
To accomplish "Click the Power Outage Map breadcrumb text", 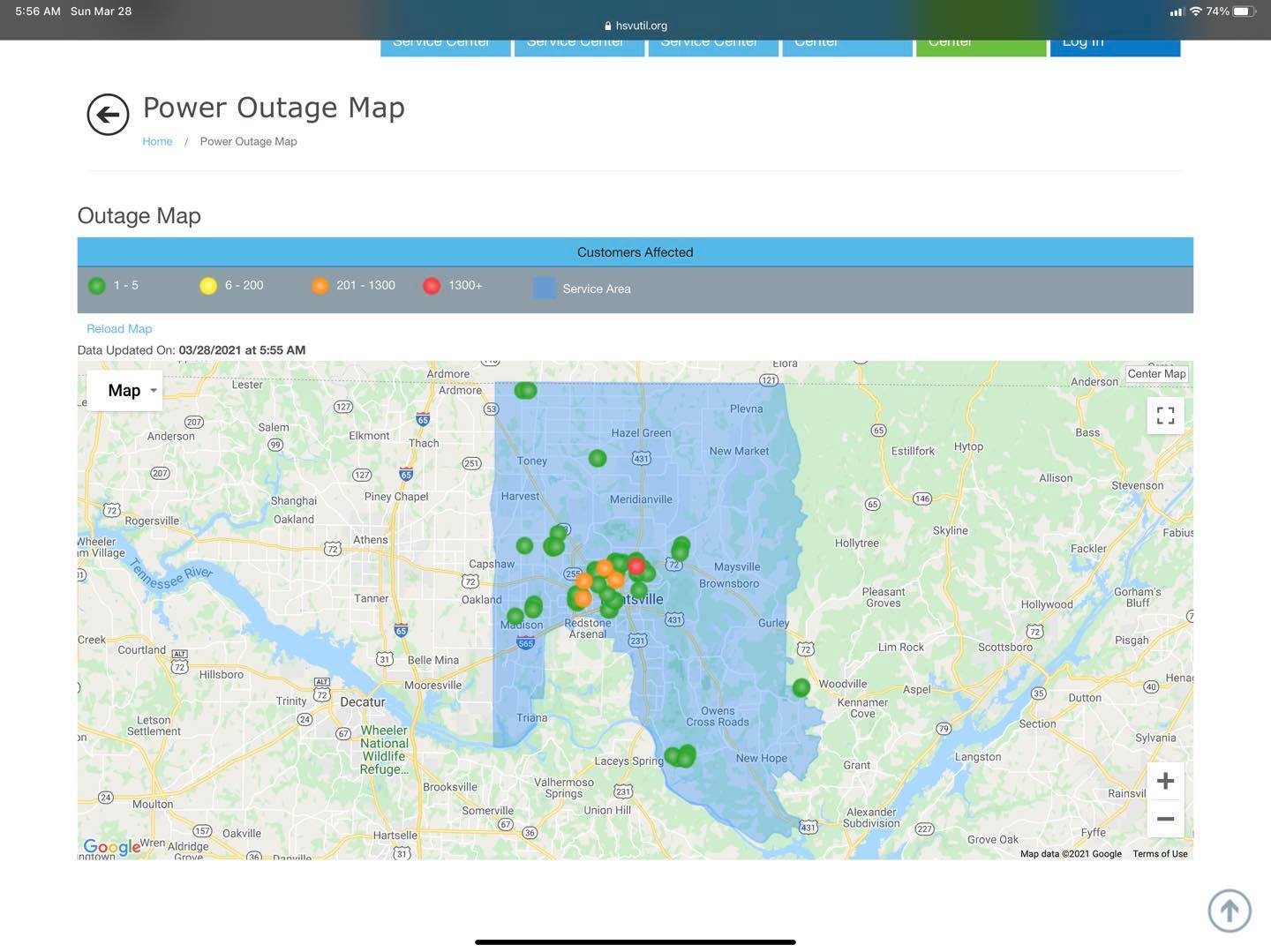I will (248, 141).
